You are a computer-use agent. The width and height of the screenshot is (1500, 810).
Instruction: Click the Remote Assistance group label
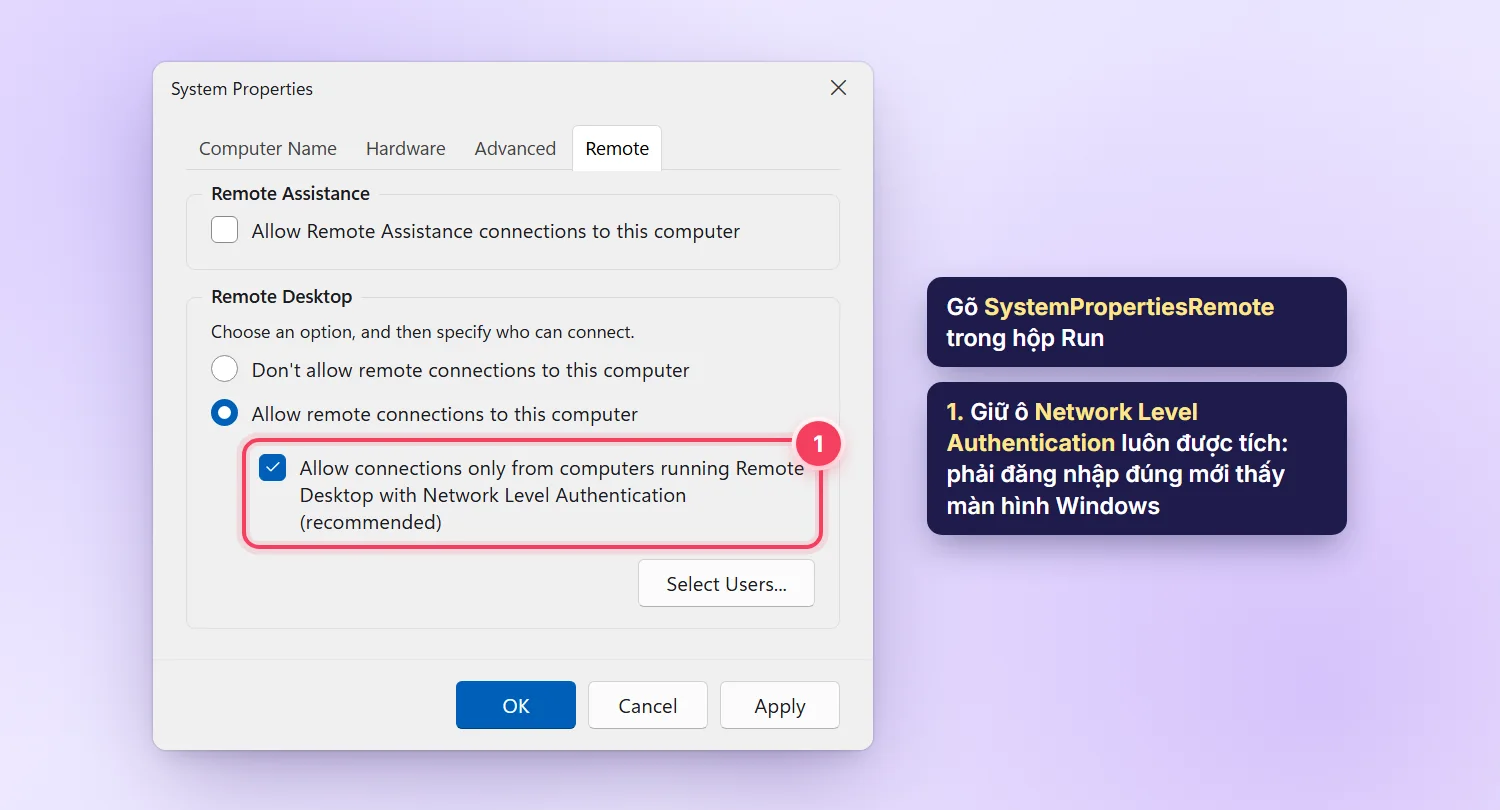[290, 193]
